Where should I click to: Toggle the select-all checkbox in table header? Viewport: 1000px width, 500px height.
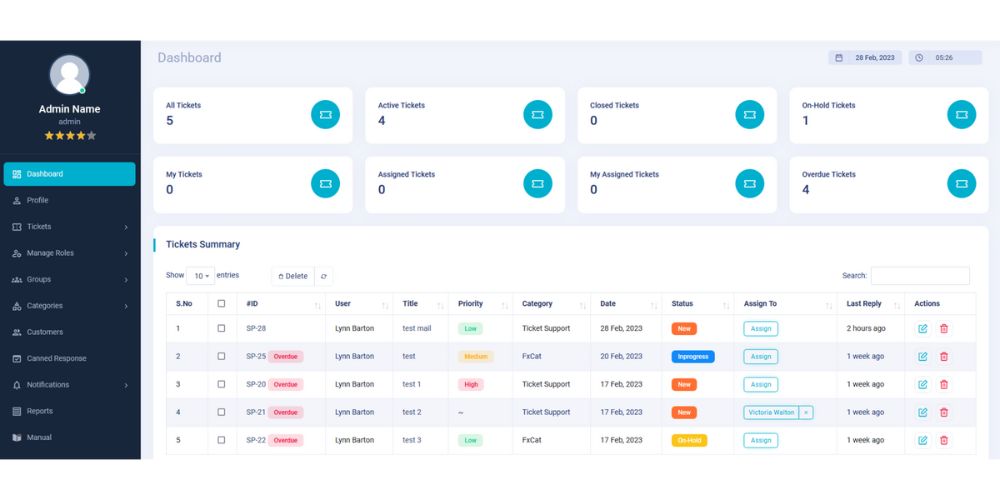point(221,304)
